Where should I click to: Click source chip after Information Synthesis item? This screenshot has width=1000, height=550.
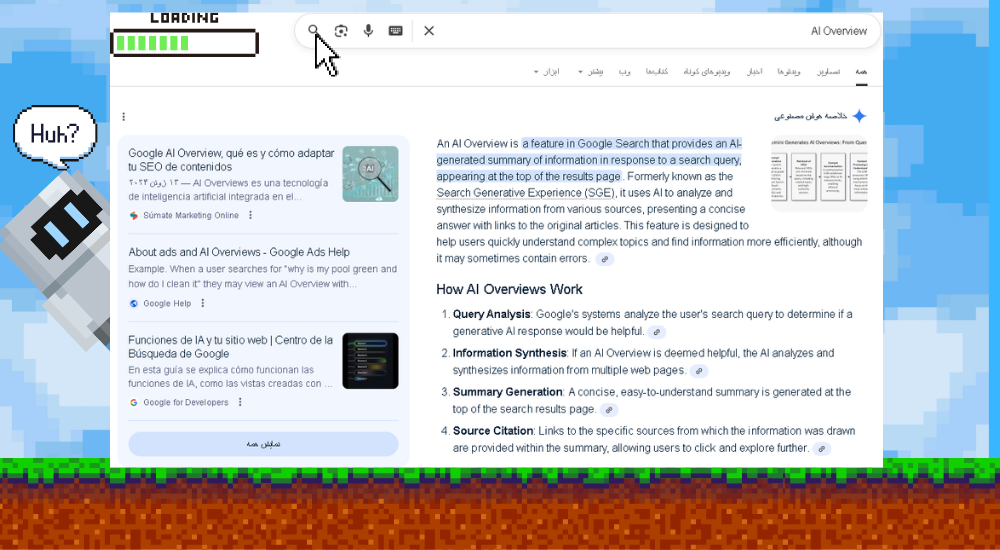click(699, 371)
